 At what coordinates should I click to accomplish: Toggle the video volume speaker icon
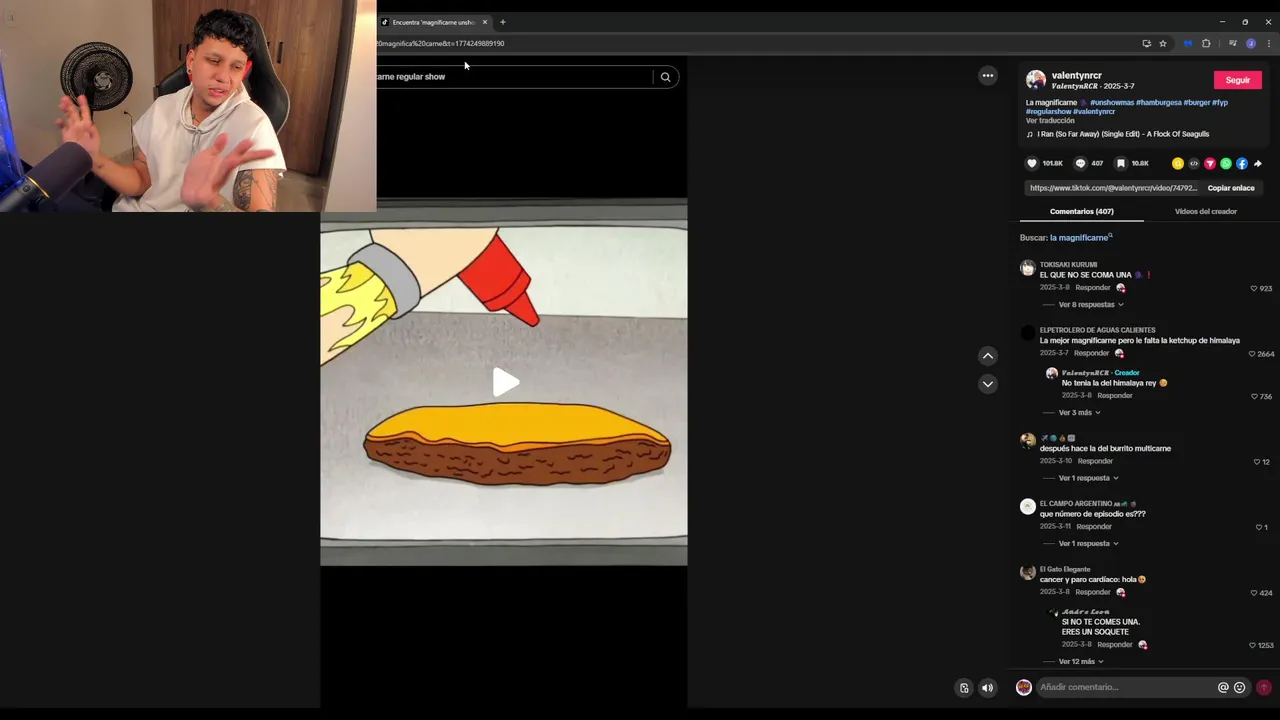(988, 688)
